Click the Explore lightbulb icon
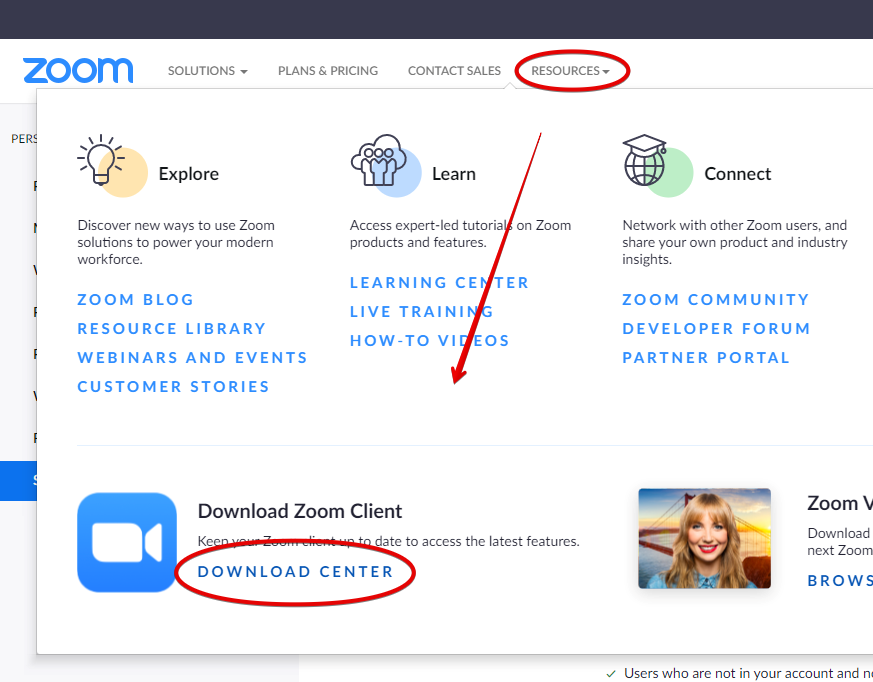 (x=100, y=161)
